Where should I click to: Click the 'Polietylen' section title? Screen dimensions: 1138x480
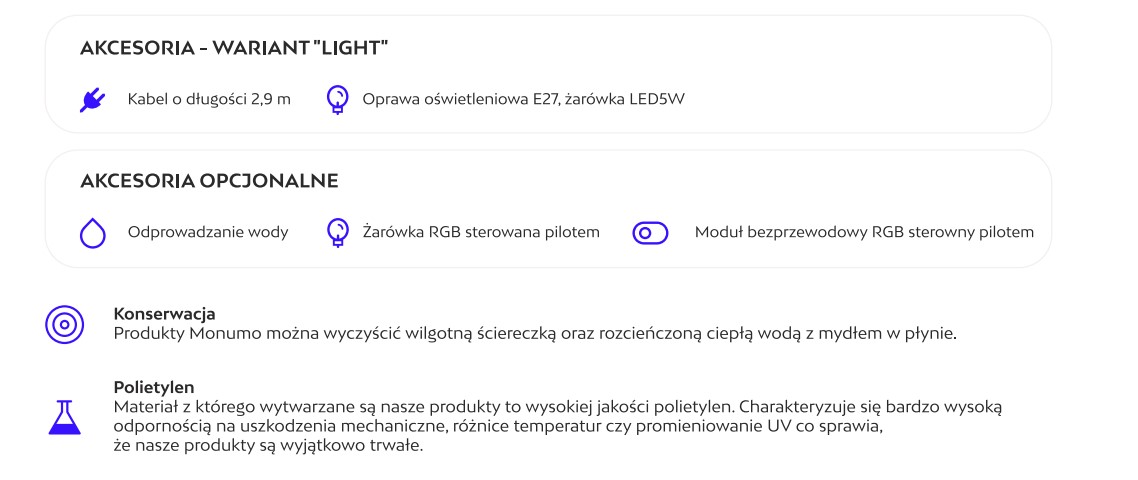pos(154,385)
